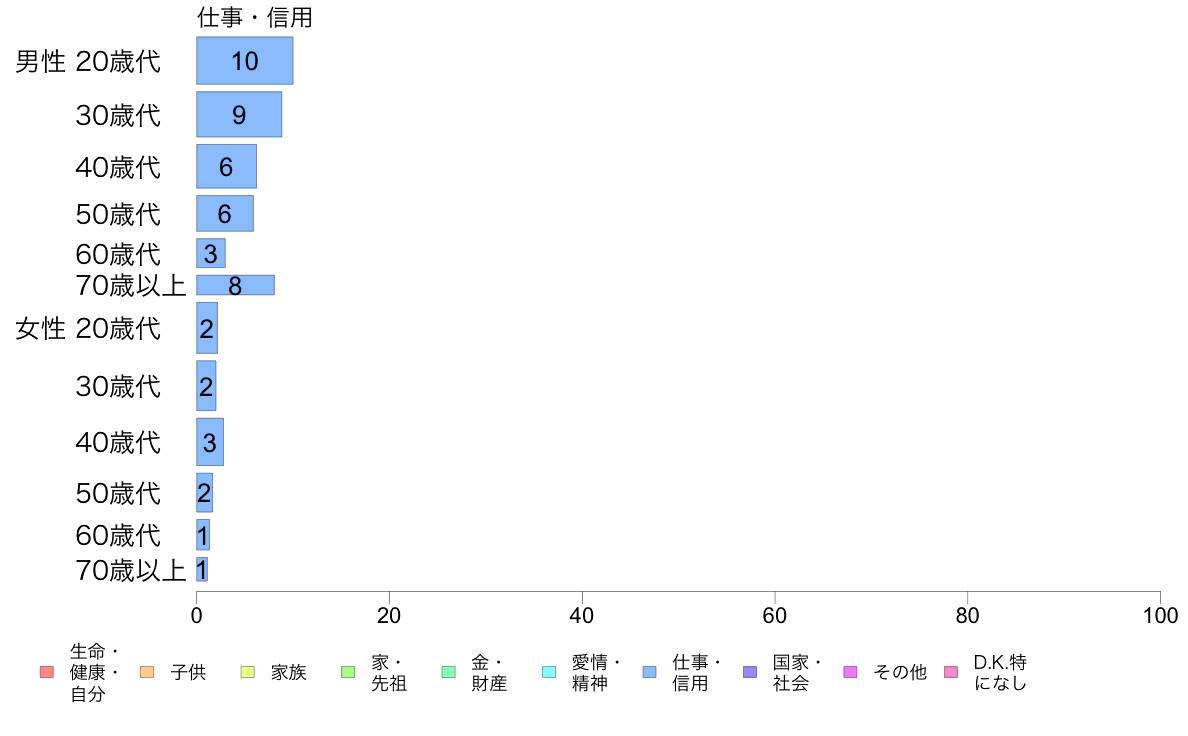The height and width of the screenshot is (736, 1188).
Task: Click the 女性 20歳代 row label
Action: tap(88, 328)
